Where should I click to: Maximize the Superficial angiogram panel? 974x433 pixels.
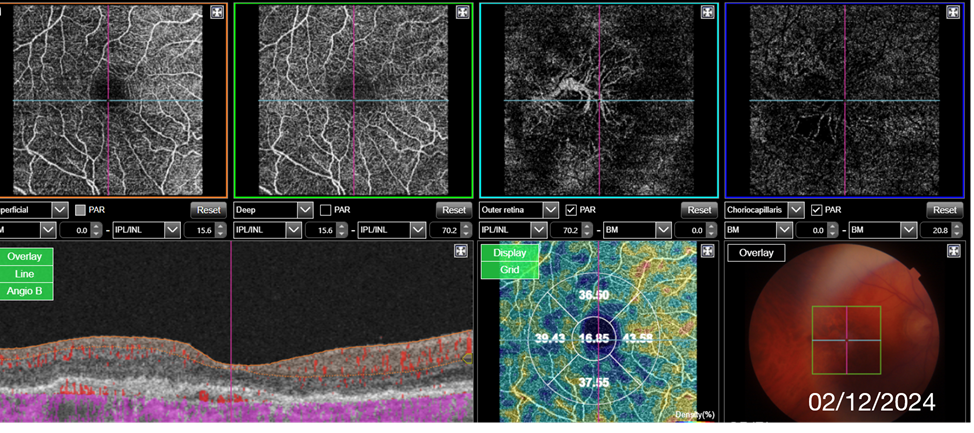coord(217,12)
